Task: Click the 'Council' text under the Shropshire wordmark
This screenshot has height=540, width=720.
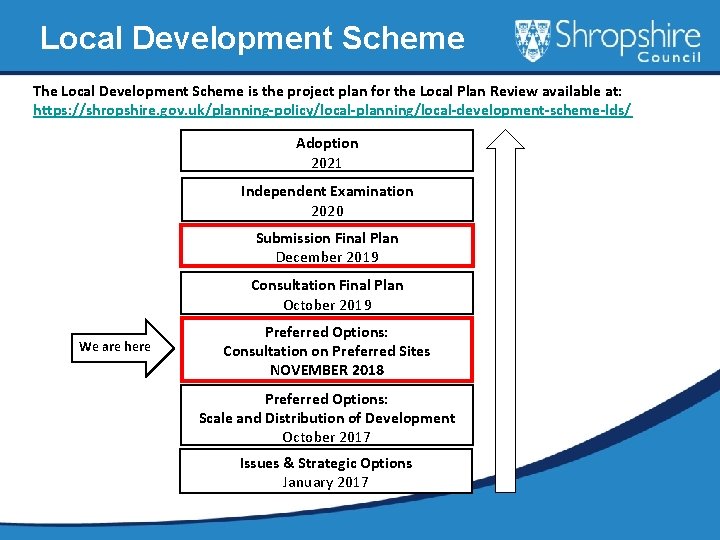Action: 669,57
